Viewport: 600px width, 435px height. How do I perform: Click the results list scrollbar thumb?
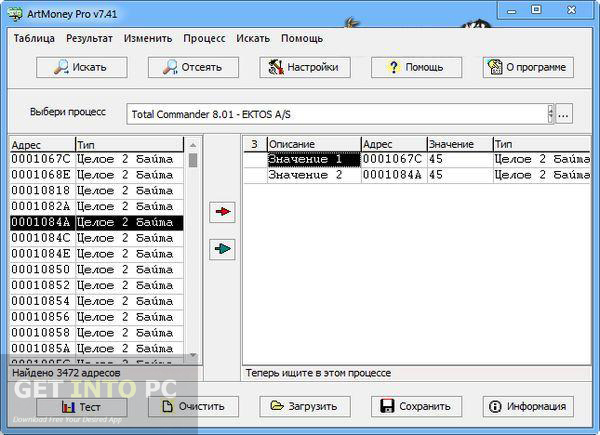coord(193,160)
